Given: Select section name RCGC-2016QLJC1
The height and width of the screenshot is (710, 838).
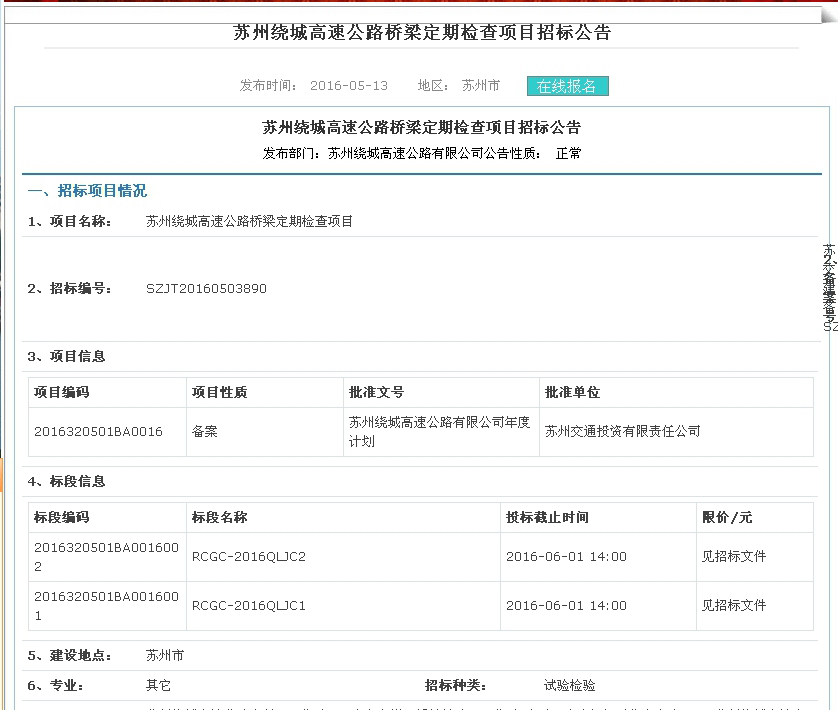Looking at the screenshot, I should click(248, 606).
